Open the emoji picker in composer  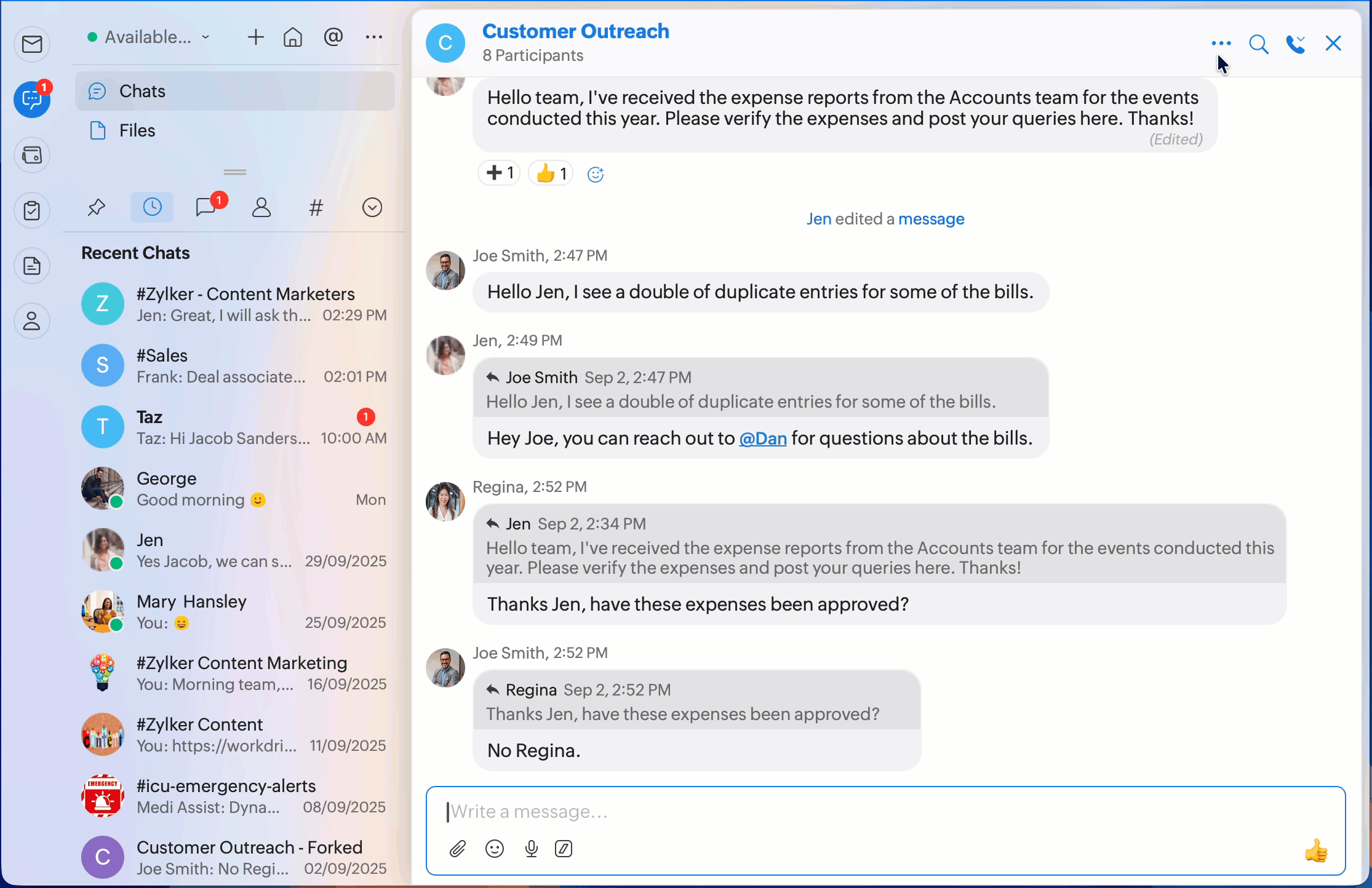[495, 849]
